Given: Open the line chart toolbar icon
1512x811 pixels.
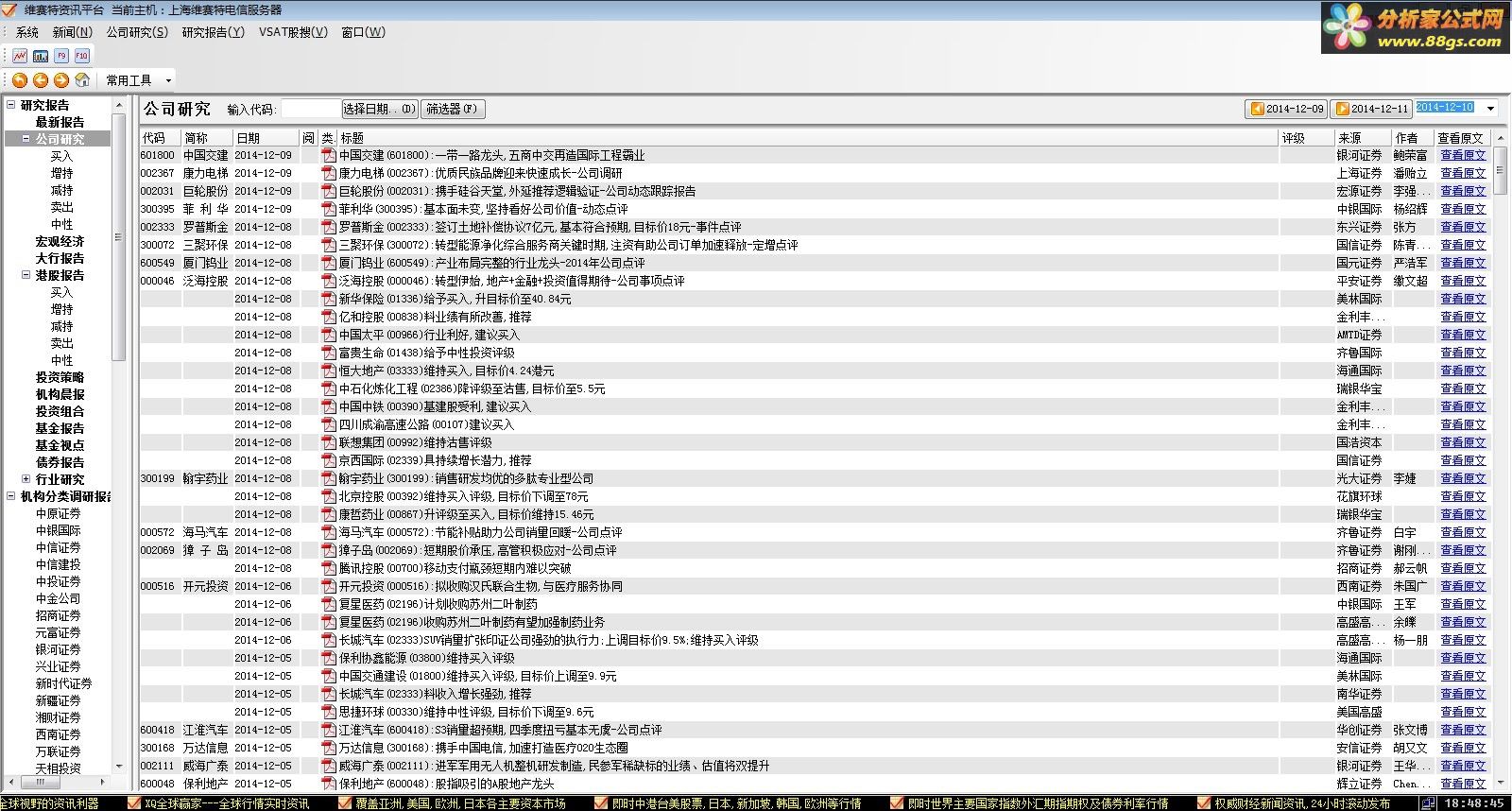Looking at the screenshot, I should point(20,56).
